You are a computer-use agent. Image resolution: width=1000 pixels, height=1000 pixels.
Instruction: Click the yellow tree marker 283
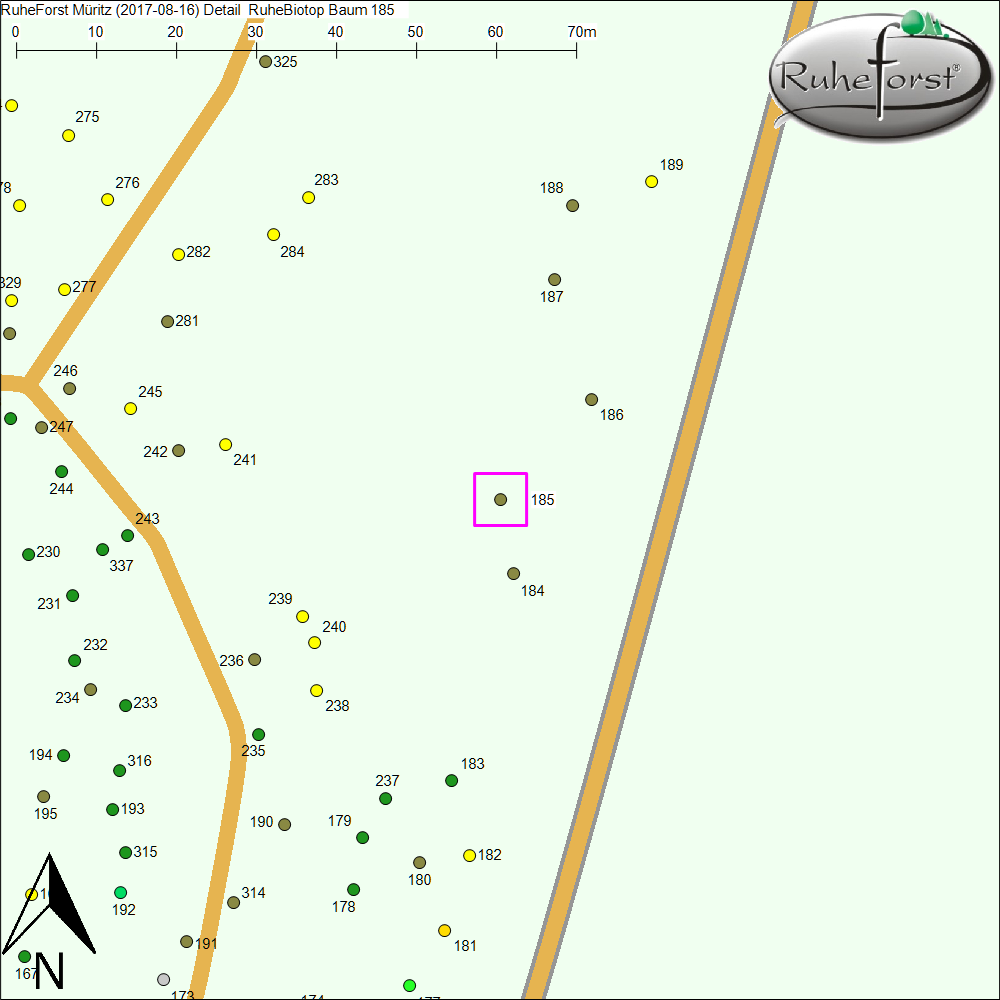(x=308, y=198)
